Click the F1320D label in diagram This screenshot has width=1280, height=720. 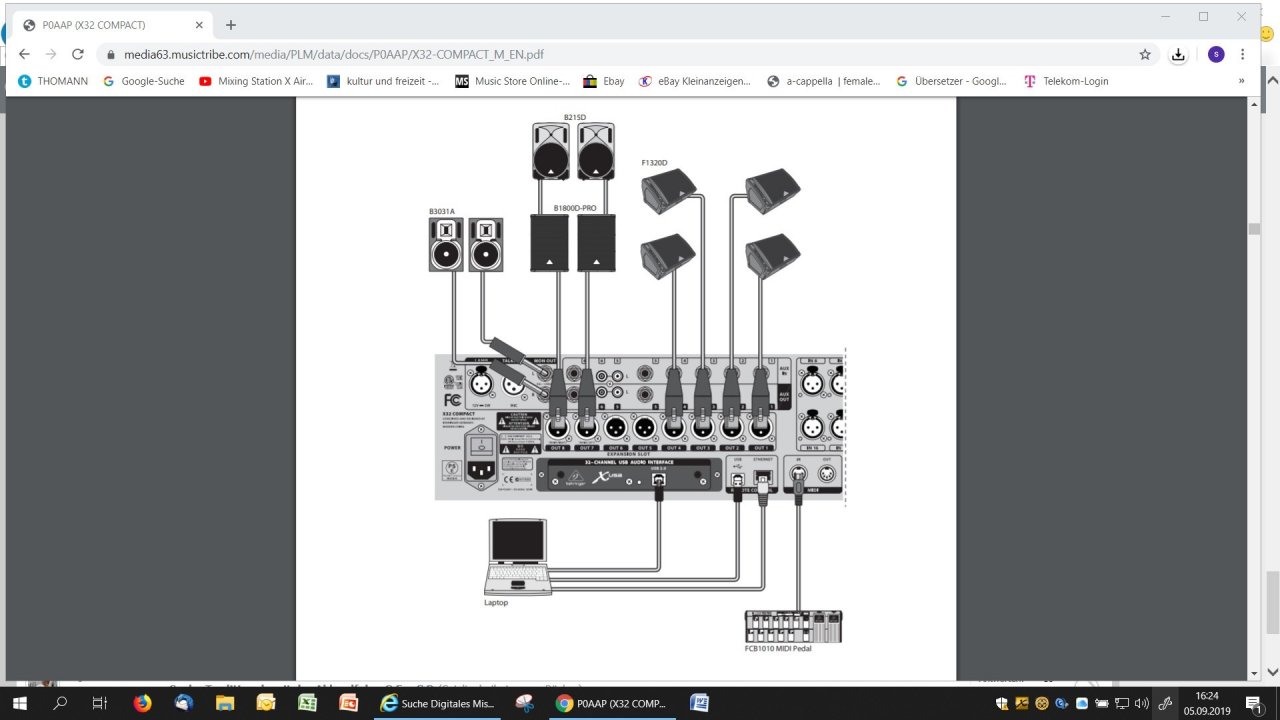(654, 162)
